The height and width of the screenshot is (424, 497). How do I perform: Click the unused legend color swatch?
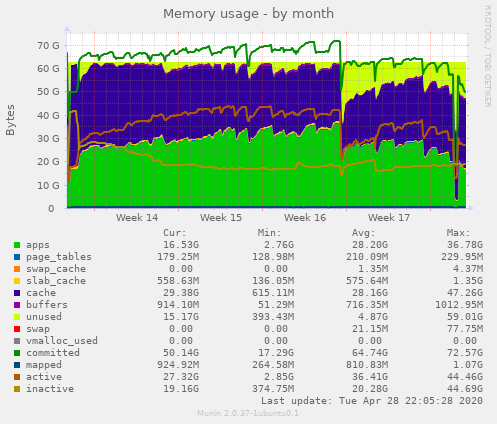[17, 317]
